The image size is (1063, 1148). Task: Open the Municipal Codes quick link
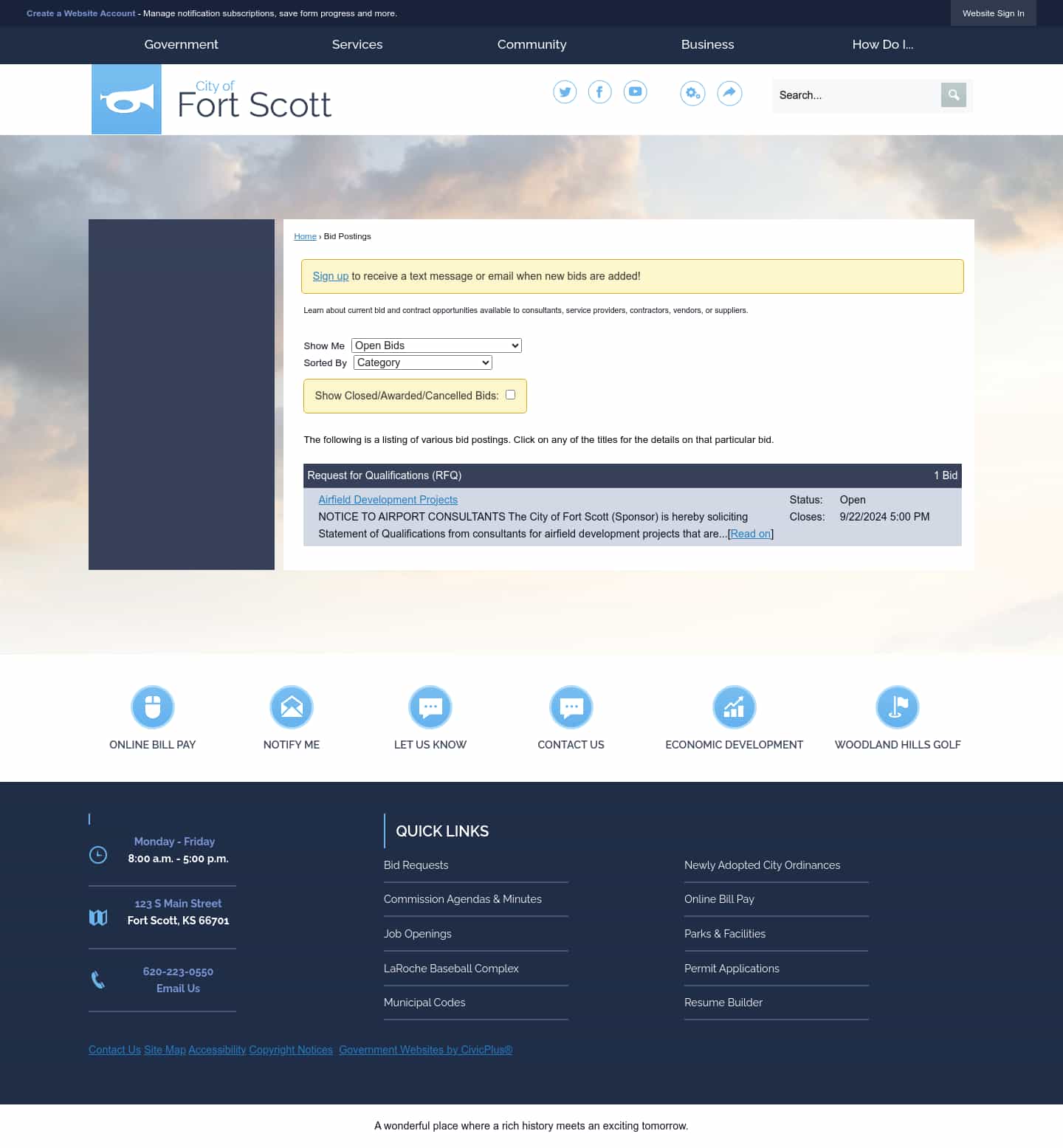pos(424,1003)
